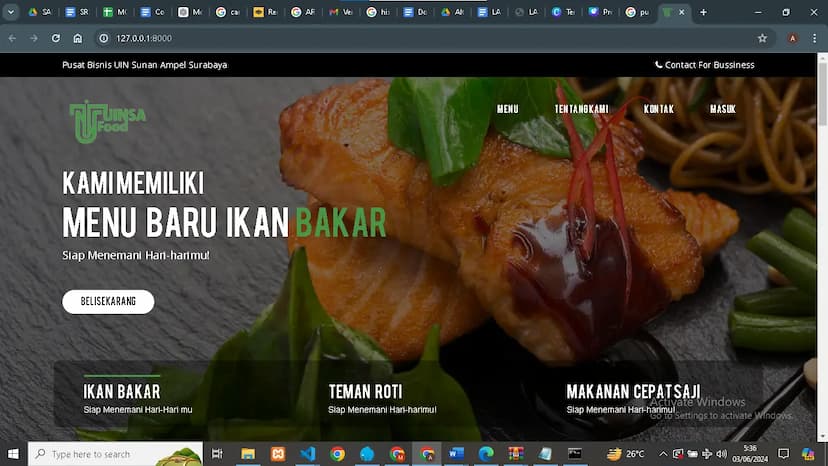
Task: Switch to the Google tab labeled hi
Action: [x=378, y=12]
